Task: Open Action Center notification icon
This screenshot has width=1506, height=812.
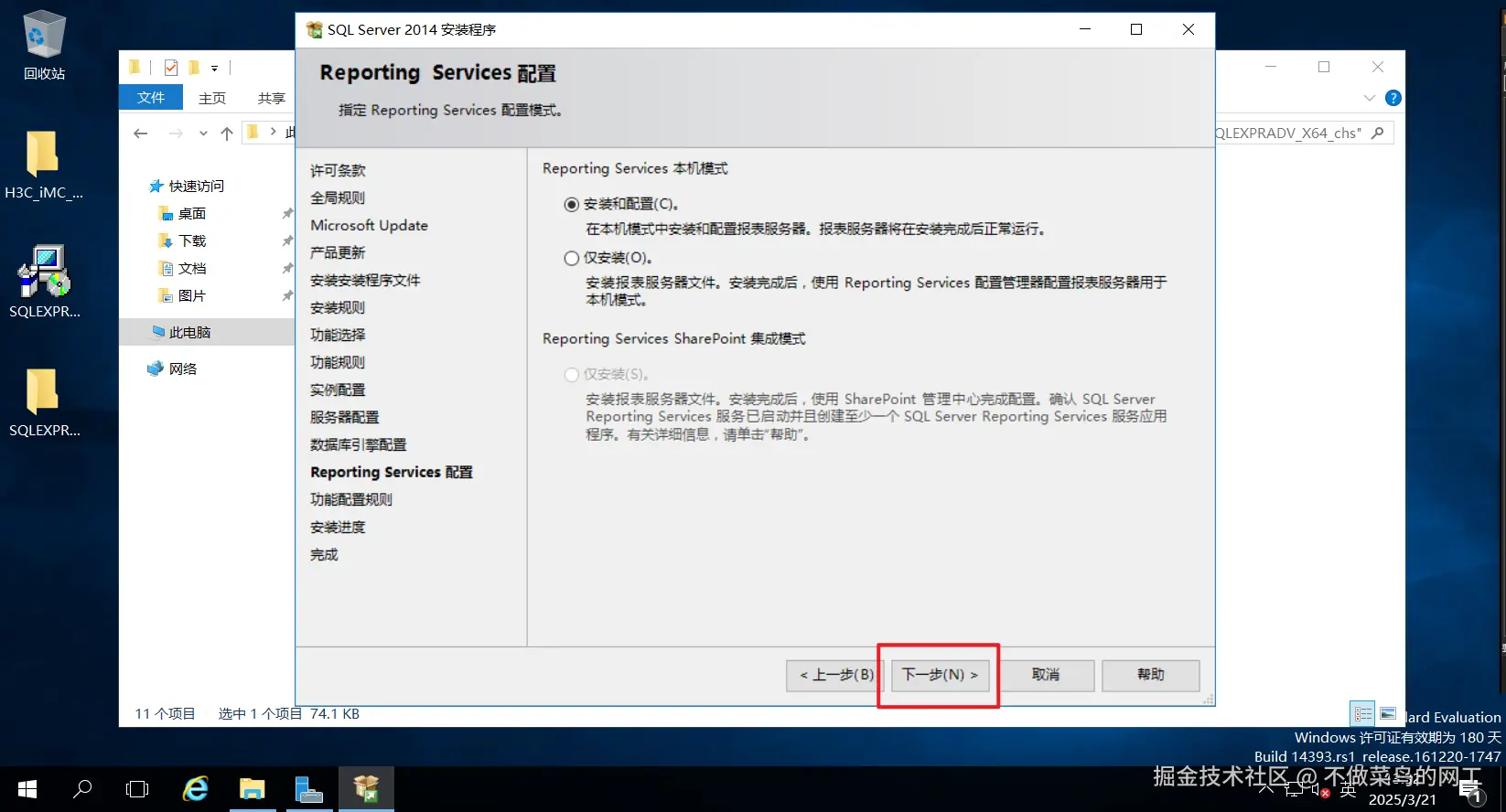Action: 1471,793
